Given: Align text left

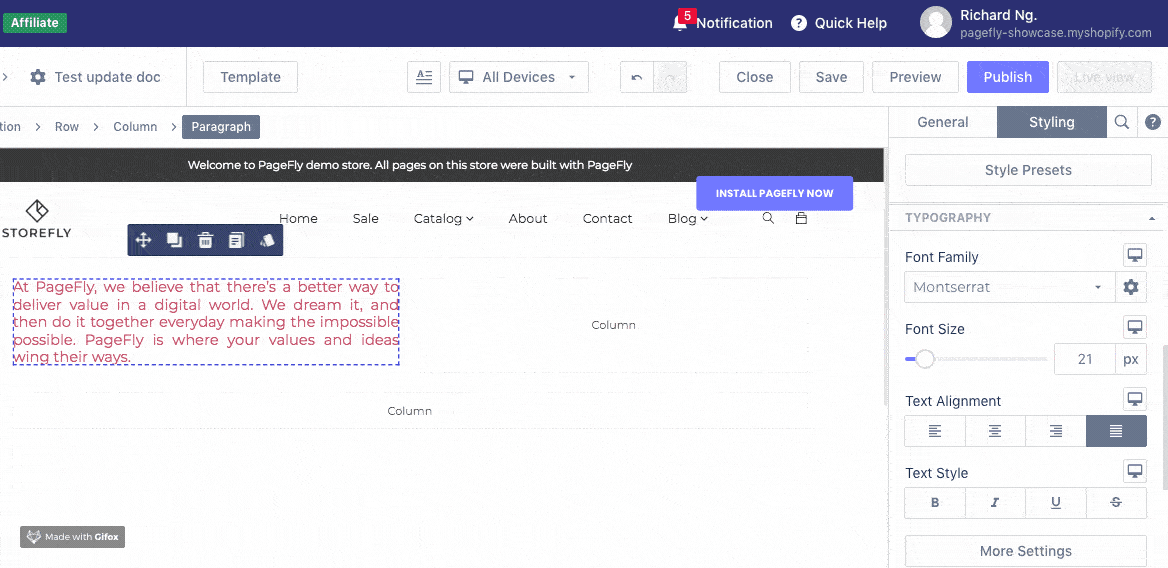Looking at the screenshot, I should 935,431.
